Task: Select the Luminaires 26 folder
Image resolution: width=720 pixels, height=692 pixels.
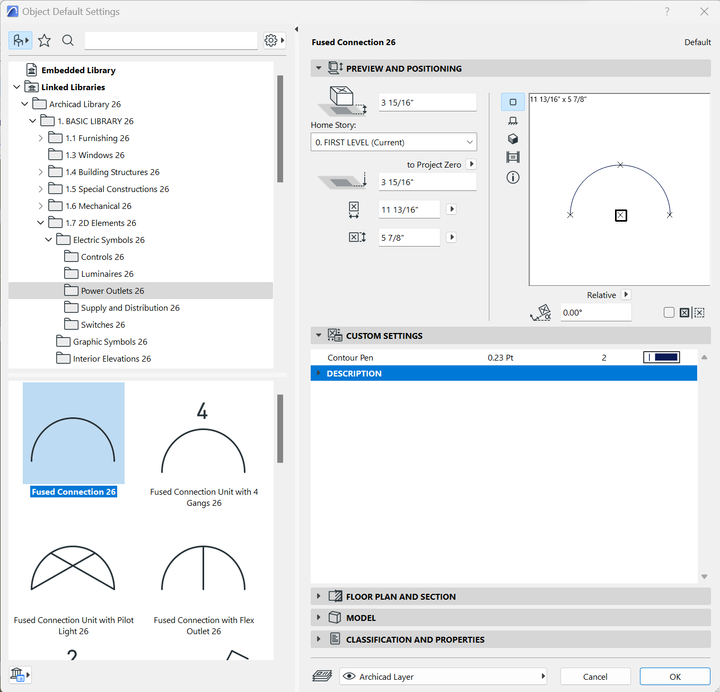Action: 107,274
